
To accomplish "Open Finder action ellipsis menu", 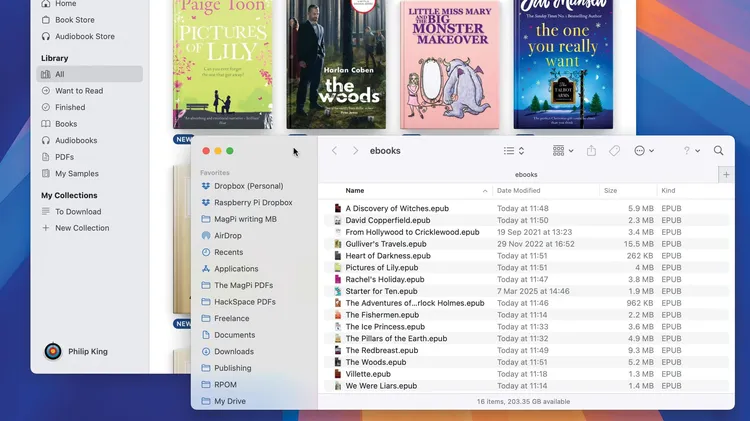I will (644, 151).
